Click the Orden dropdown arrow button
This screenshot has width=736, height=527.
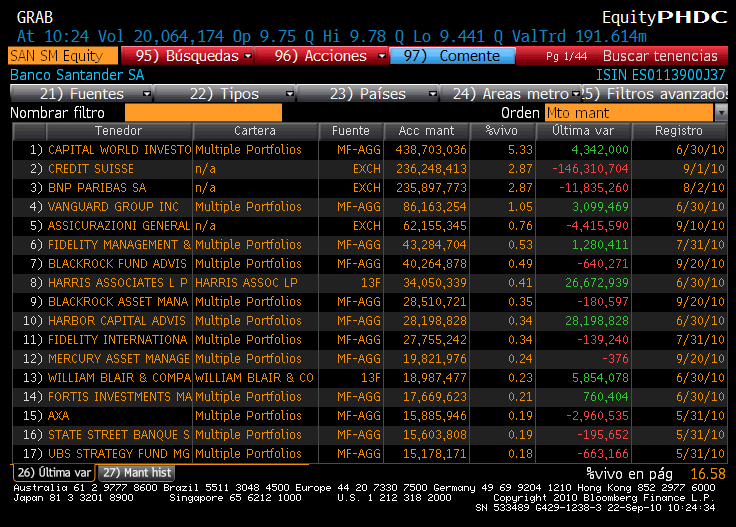[721, 113]
